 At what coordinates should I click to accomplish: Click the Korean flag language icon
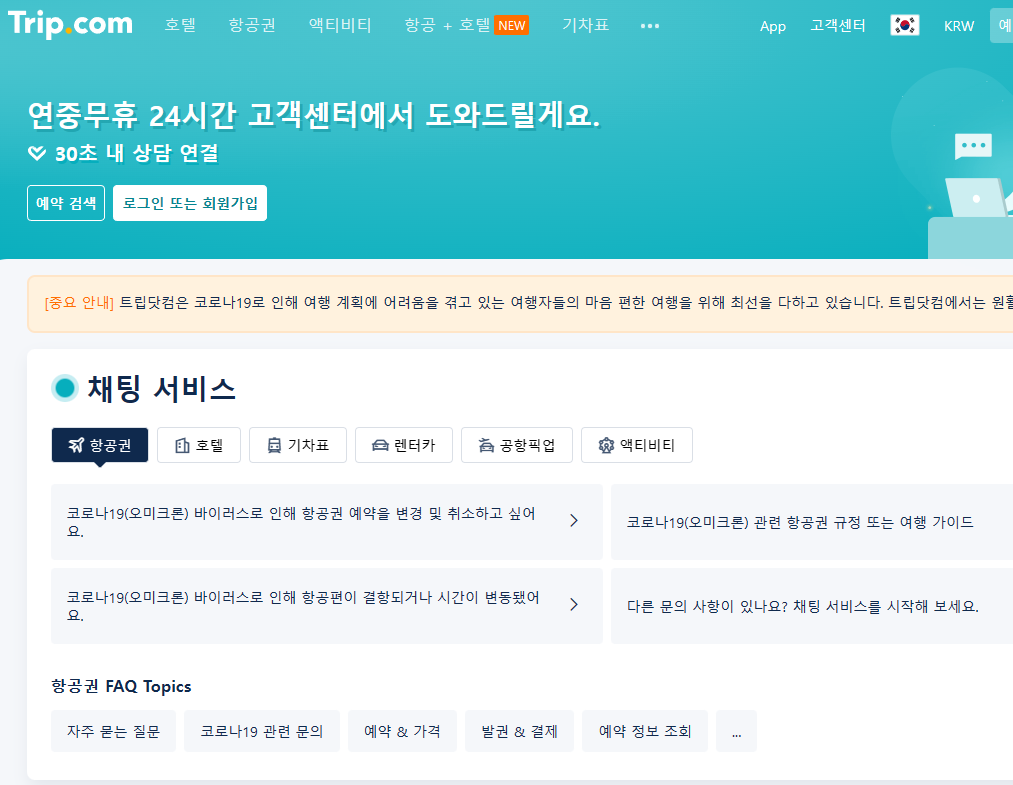click(904, 25)
